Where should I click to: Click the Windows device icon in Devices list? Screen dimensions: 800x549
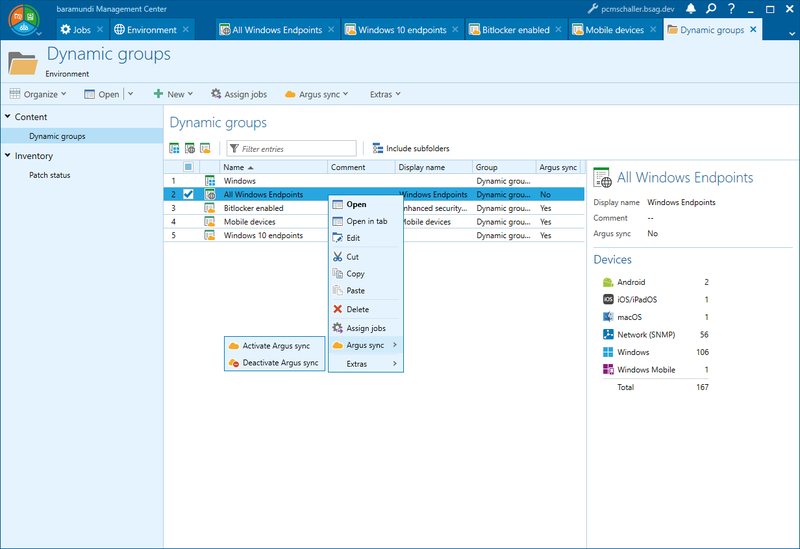tap(608, 352)
